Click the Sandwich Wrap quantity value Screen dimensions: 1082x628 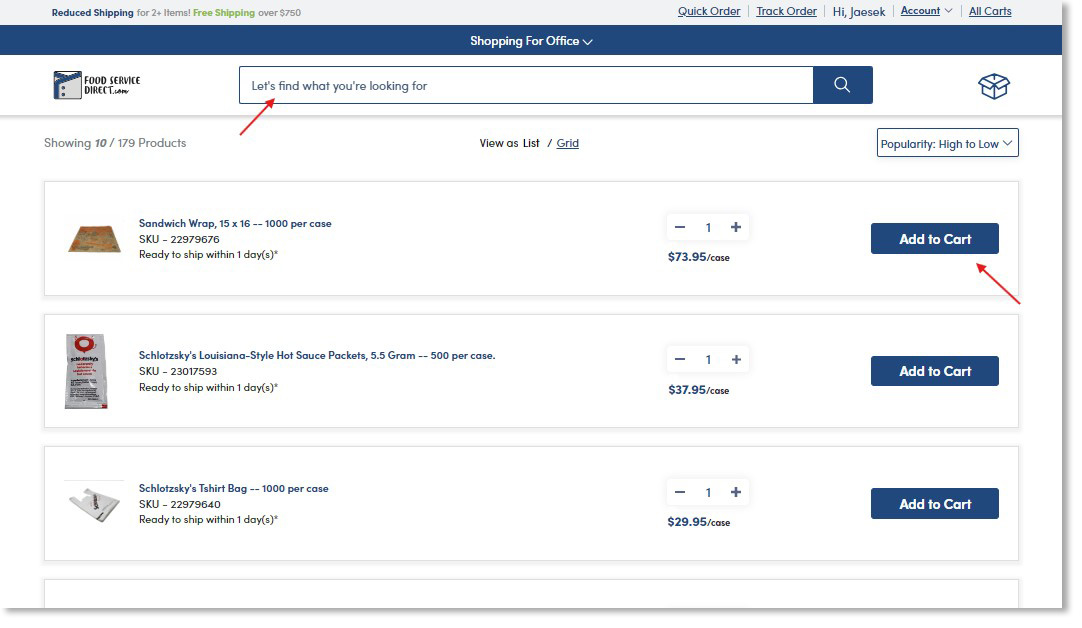(x=708, y=228)
